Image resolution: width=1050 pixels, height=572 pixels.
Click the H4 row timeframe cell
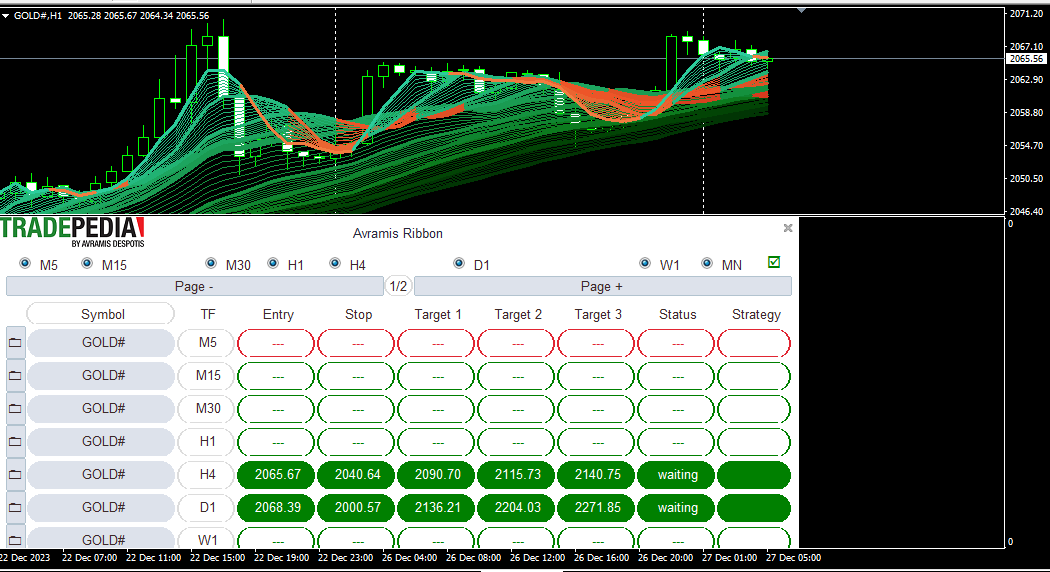[206, 475]
